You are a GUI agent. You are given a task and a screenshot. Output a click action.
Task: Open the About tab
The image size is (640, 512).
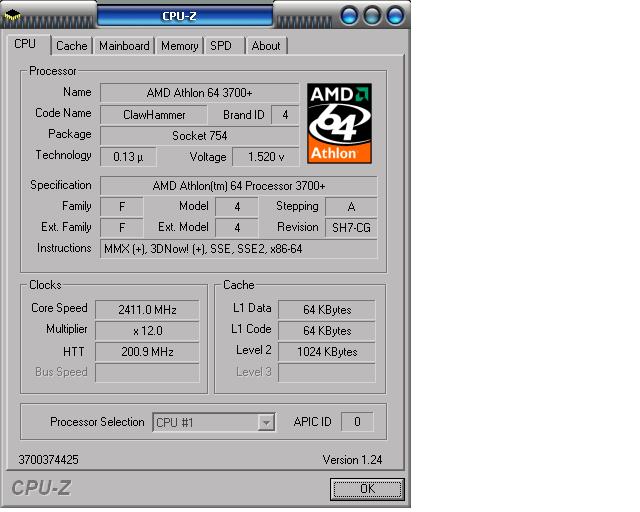tap(266, 46)
